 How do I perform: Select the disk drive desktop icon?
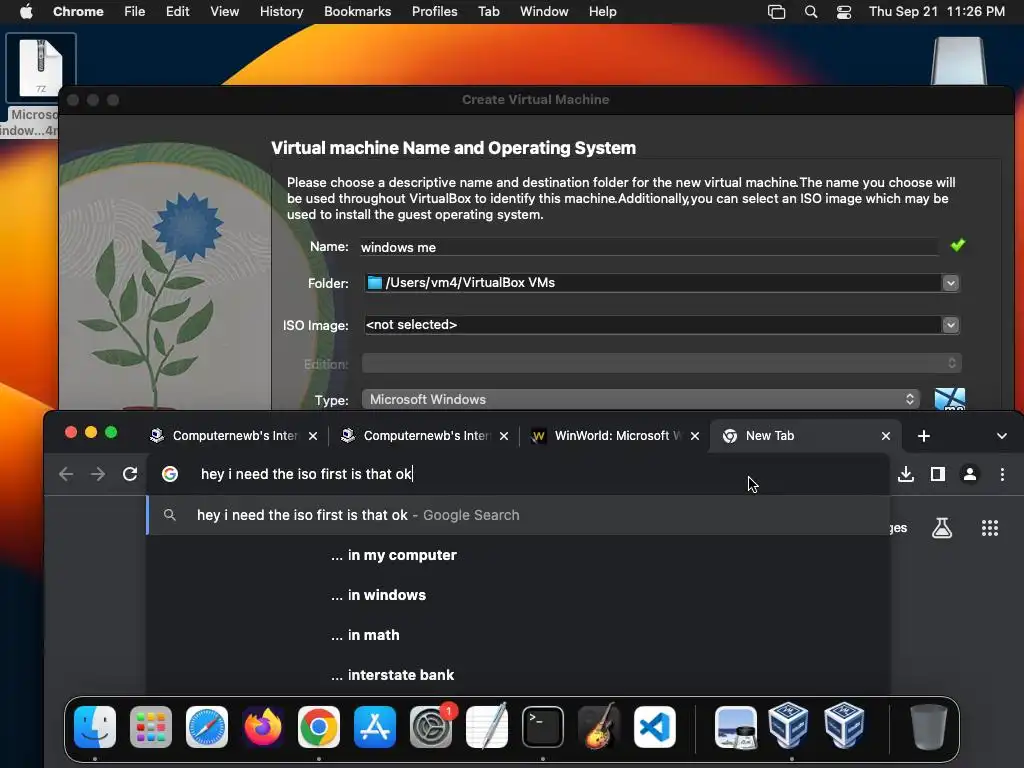tap(959, 61)
